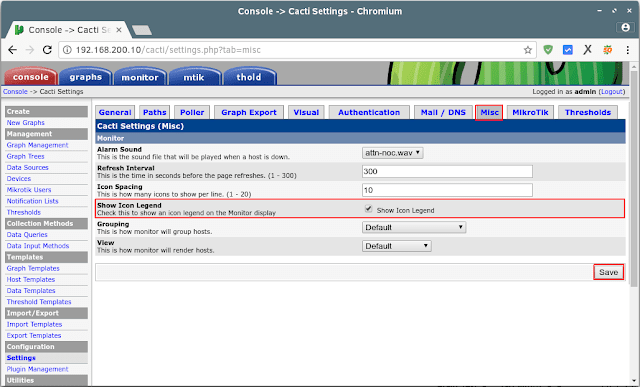Open the General settings tab
640x387 pixels.
point(115,112)
